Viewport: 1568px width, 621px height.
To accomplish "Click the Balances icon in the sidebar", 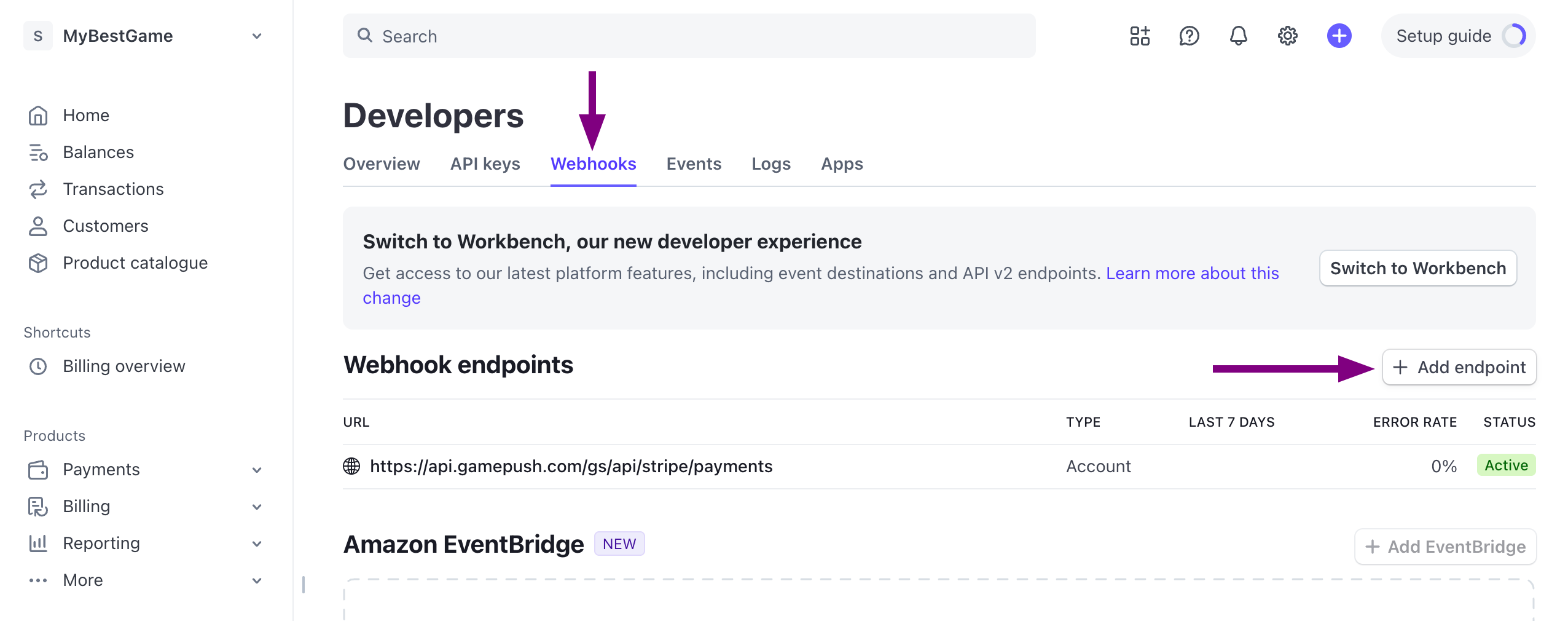I will [x=38, y=152].
